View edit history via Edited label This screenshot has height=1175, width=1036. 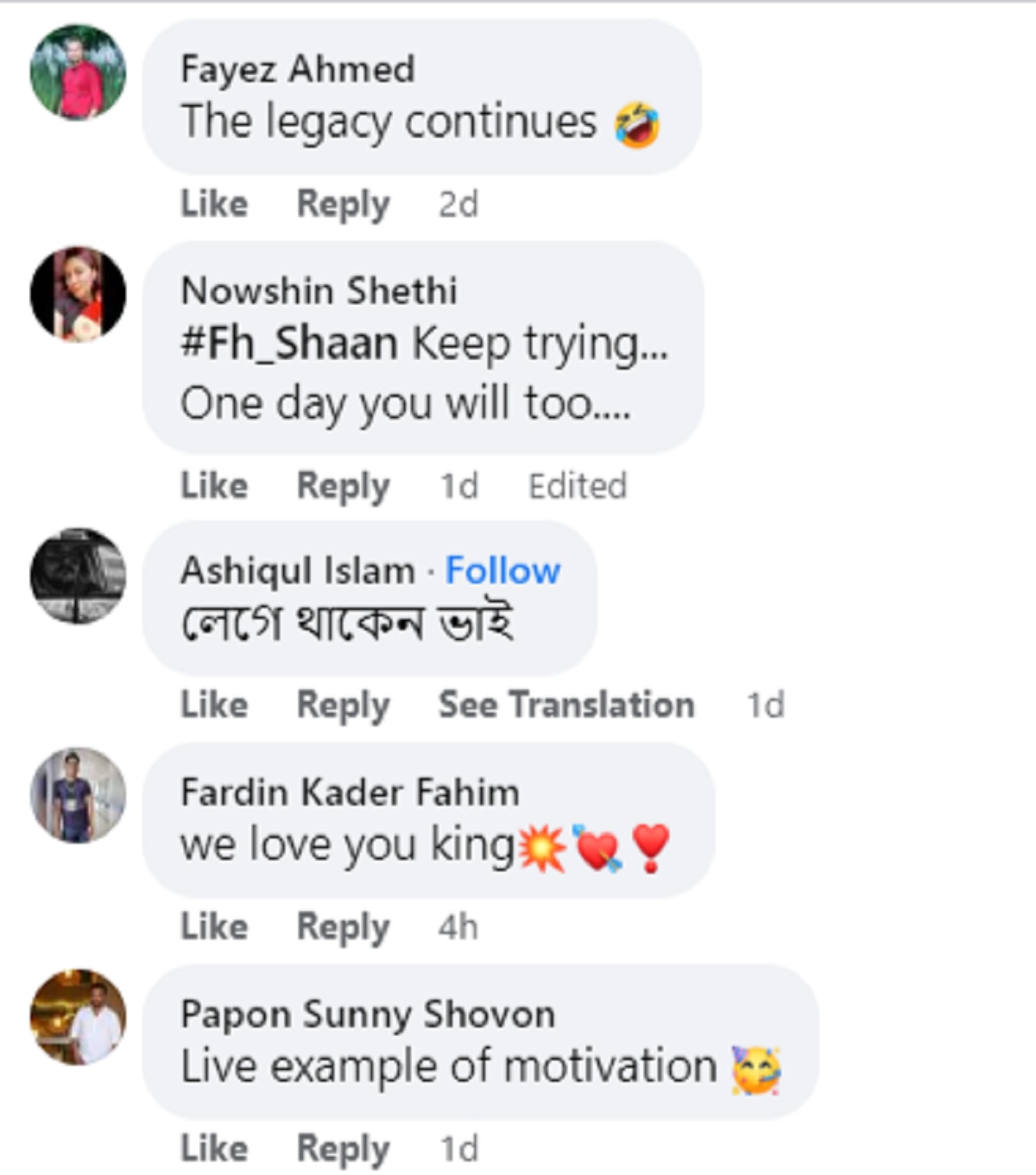(577, 486)
